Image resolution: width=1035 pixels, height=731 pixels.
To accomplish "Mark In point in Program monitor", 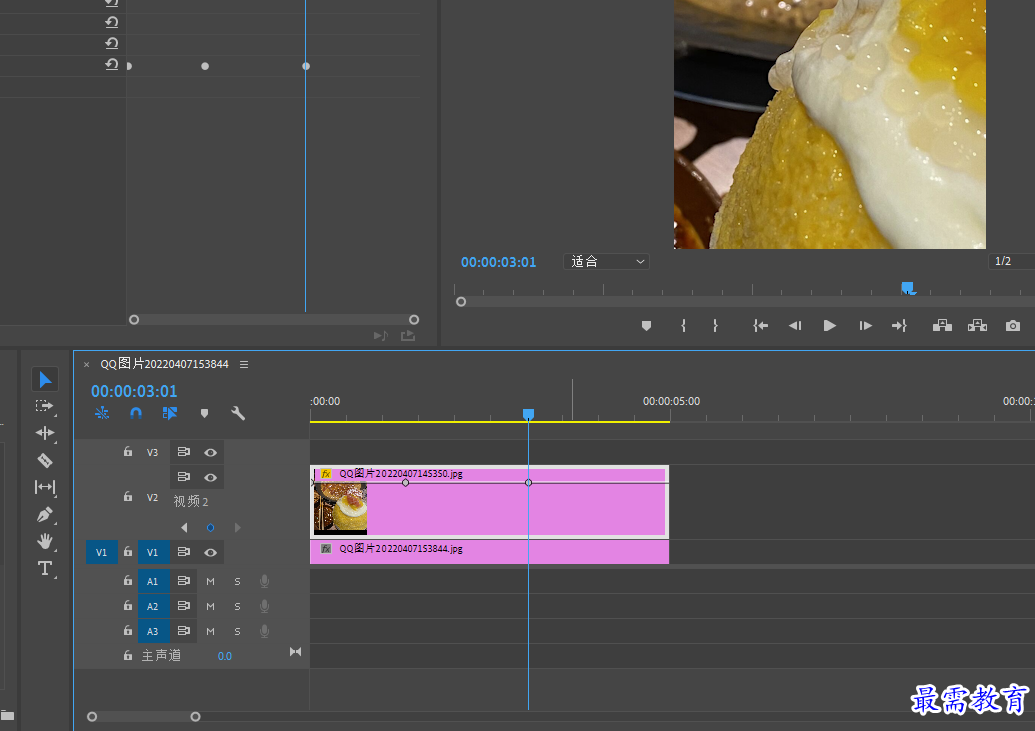I will [x=683, y=326].
